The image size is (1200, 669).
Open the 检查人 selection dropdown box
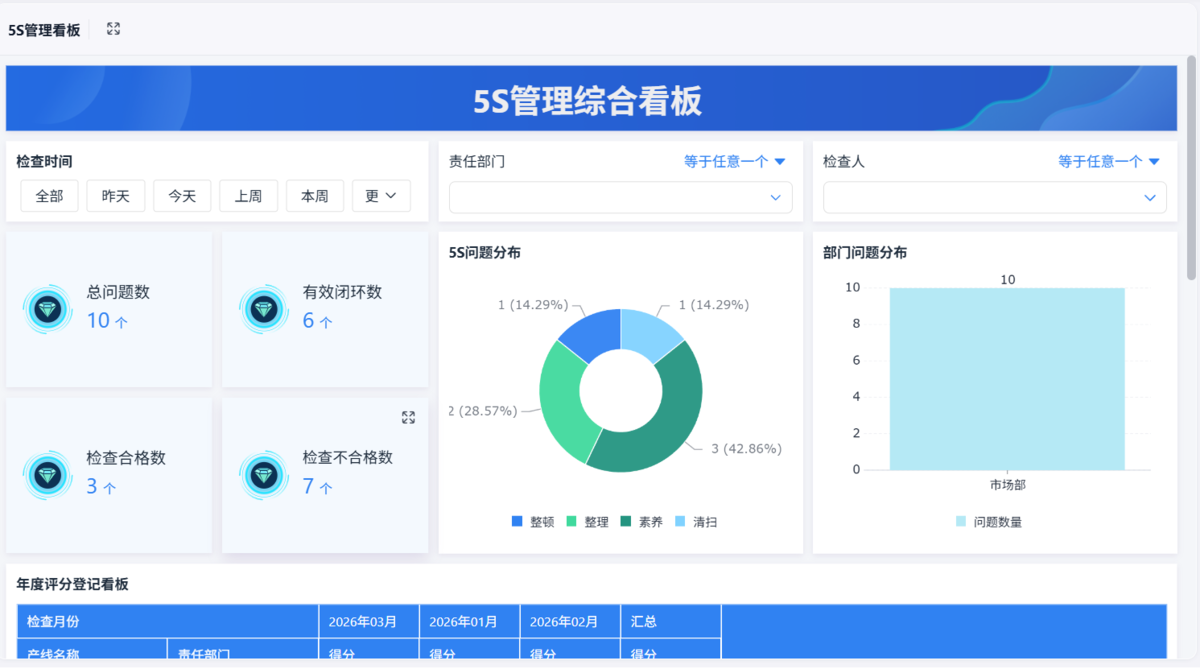(994, 197)
